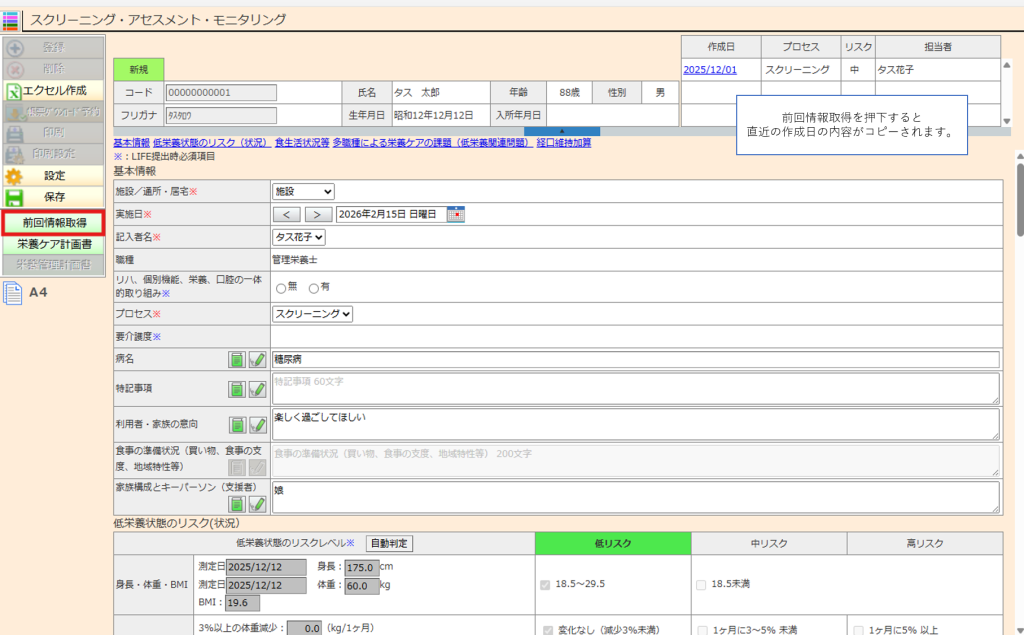Open the 施設／通所・居宅 dropdown
Screen dimensions: 1024x635
[x=303, y=191]
